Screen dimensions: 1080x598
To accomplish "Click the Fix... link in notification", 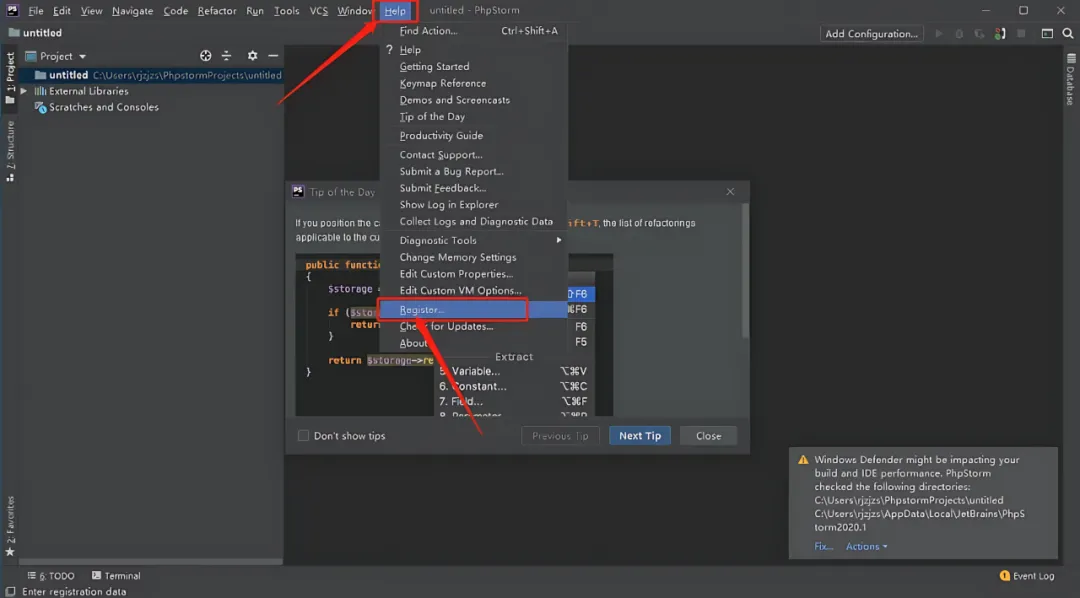I will pos(823,546).
